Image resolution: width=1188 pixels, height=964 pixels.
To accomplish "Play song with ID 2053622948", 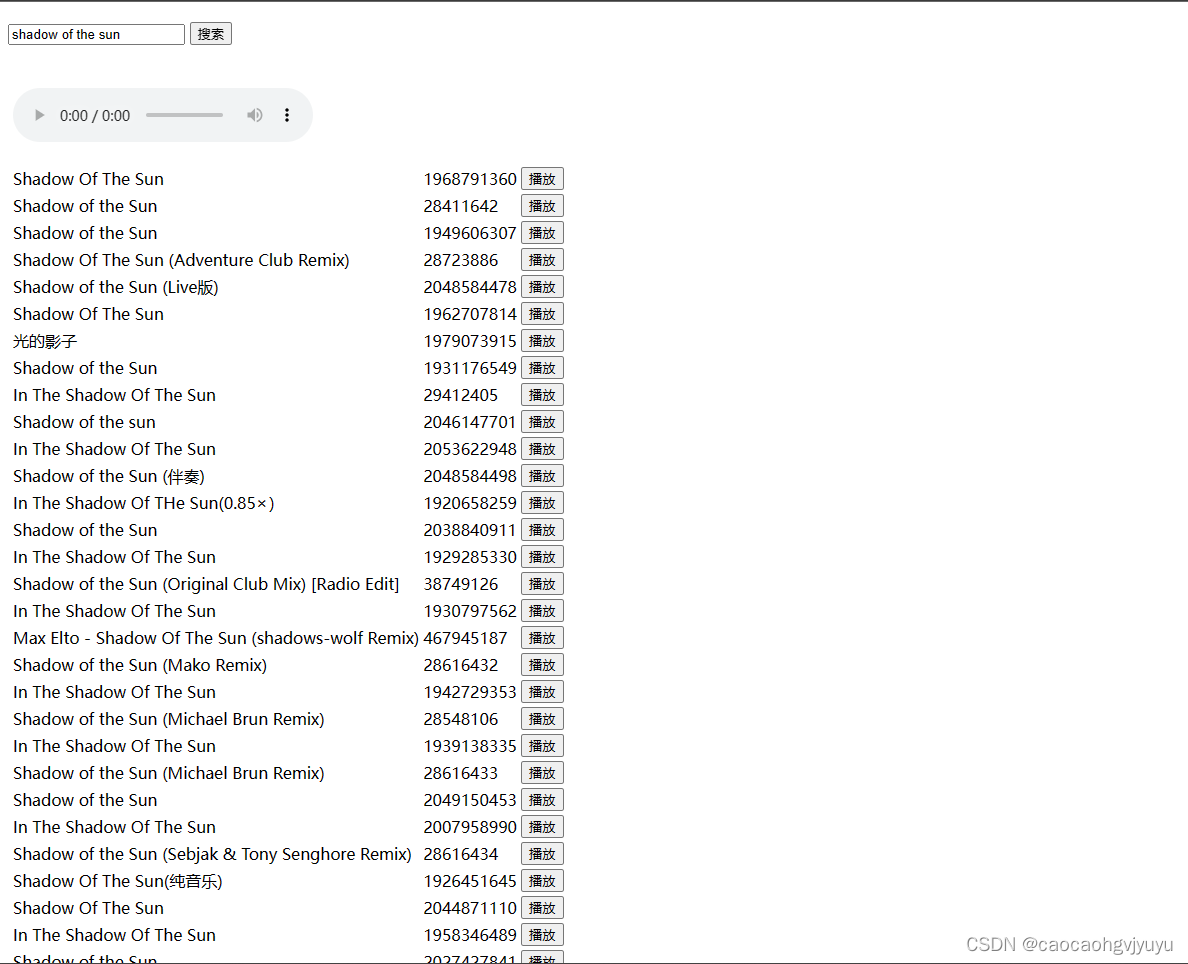I will click(542, 449).
